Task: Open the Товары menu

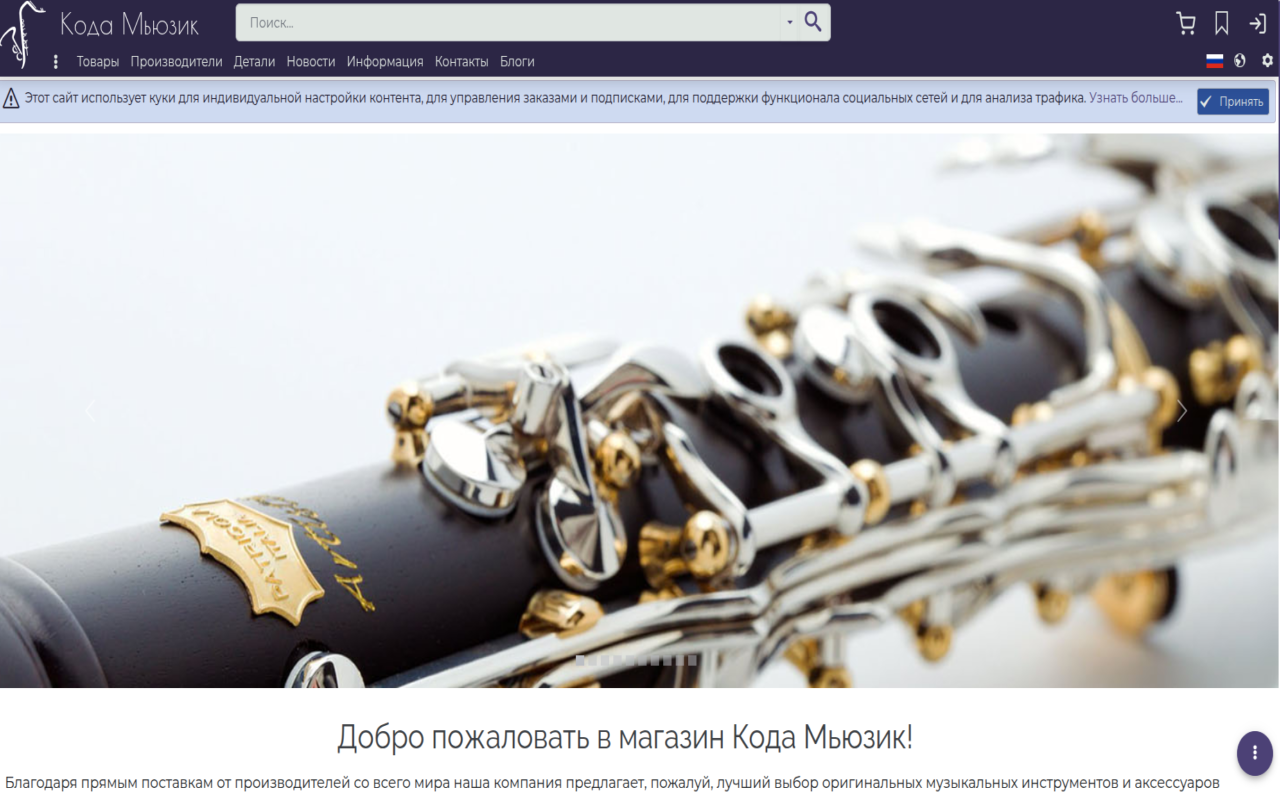Action: (98, 61)
